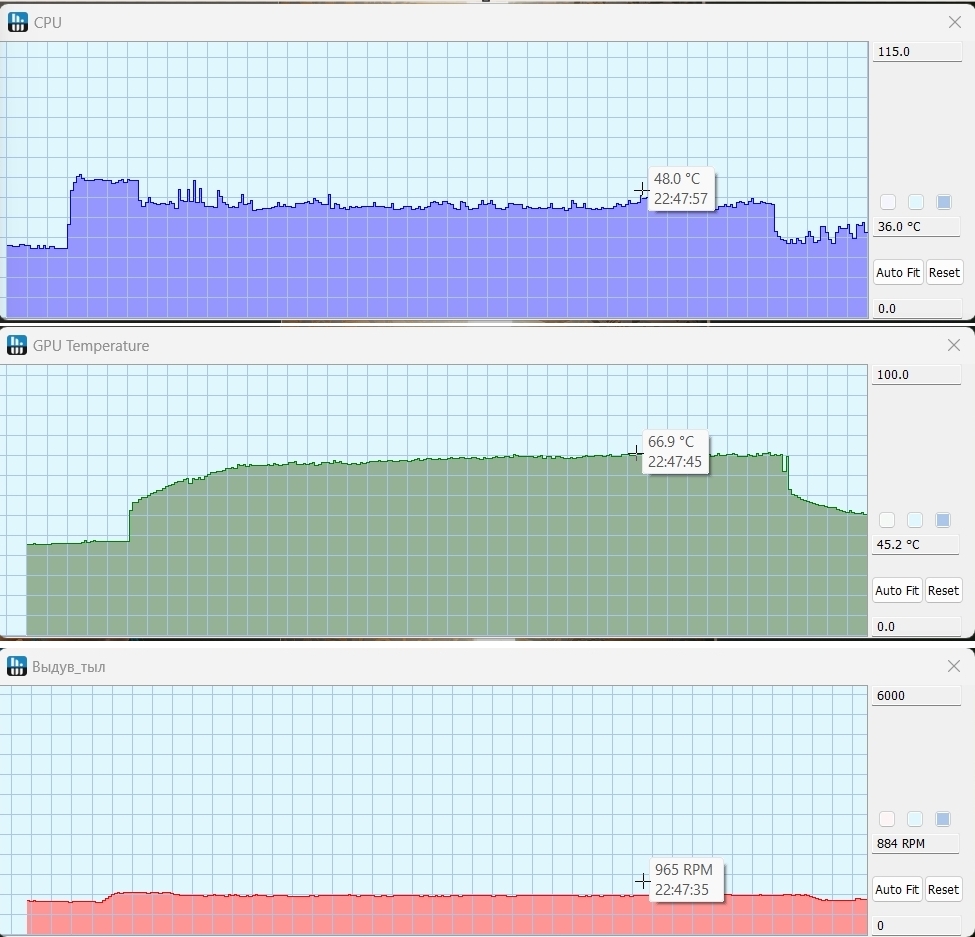Viewport: 975px width, 937px height.
Task: Select the light cyan swatch in Выдув_тыл window
Action: (915, 819)
